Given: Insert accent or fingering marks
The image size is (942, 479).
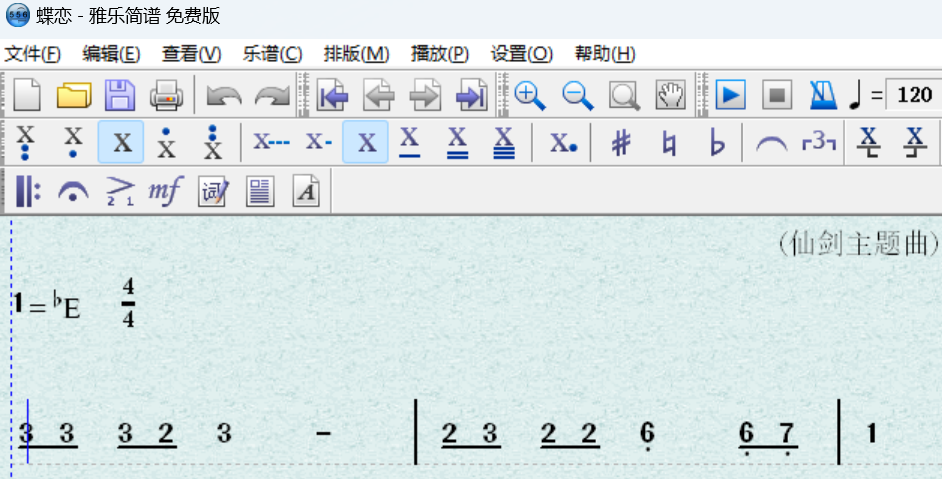Looking at the screenshot, I should (x=120, y=191).
